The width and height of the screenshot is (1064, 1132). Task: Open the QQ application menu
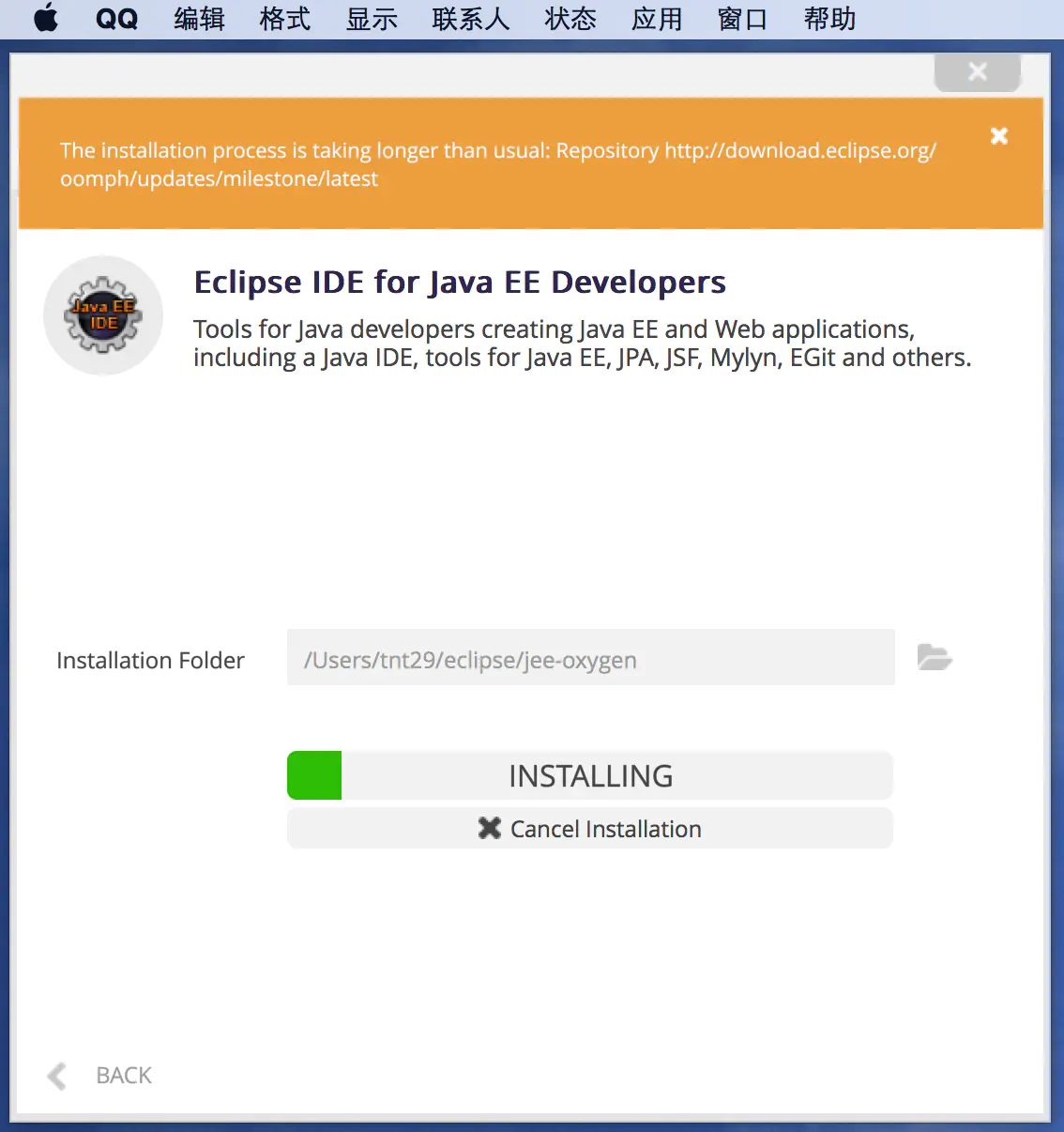(x=117, y=19)
